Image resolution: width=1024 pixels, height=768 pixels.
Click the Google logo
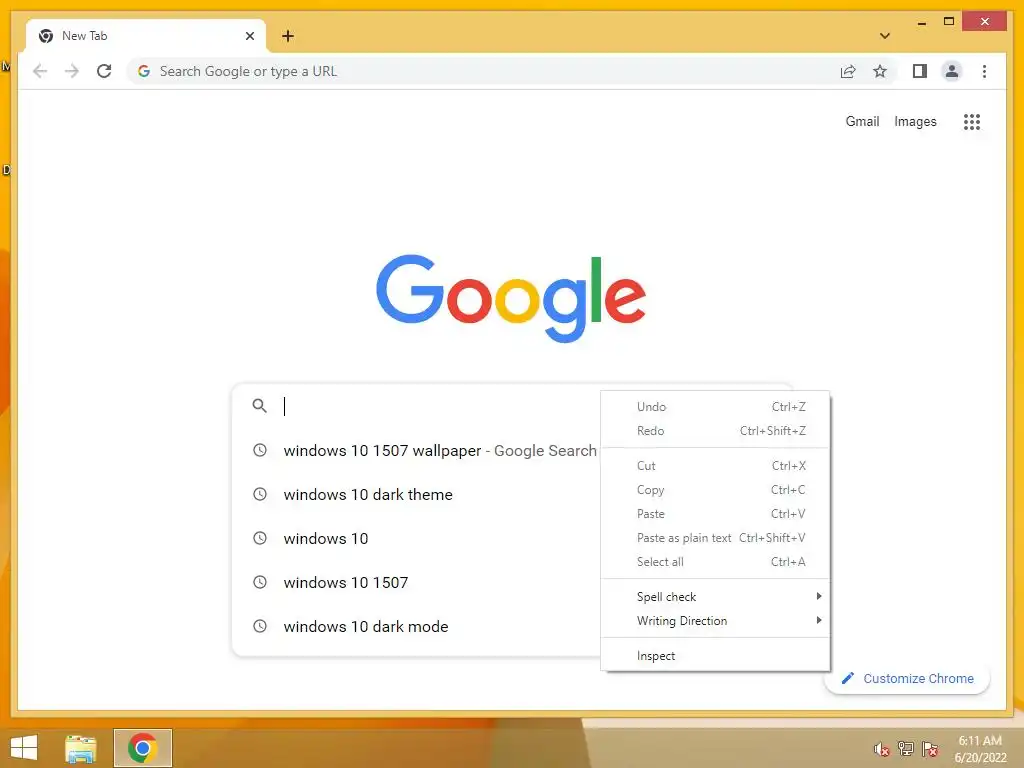[511, 298]
